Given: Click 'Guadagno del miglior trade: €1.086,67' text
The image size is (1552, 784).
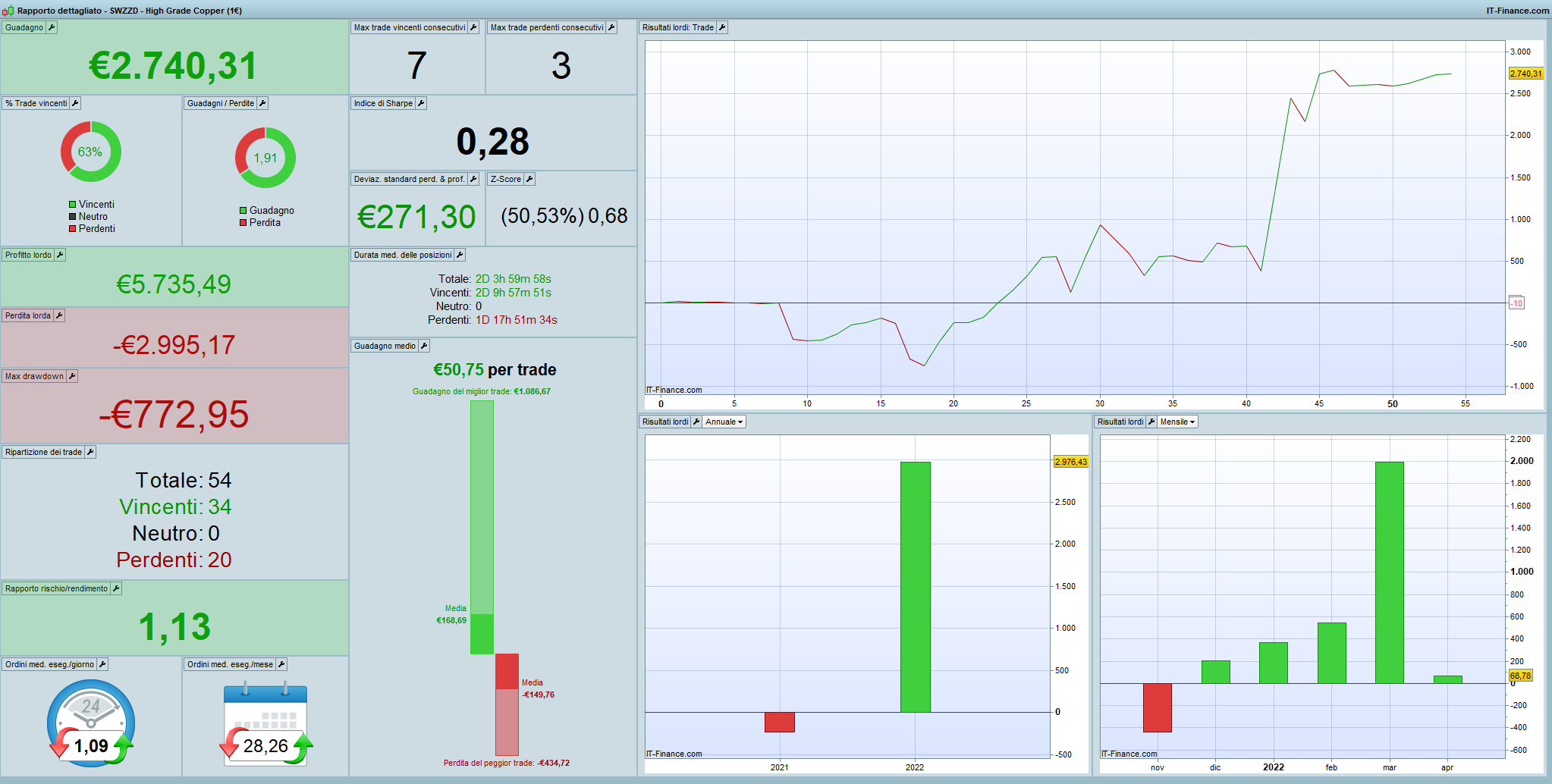Looking at the screenshot, I should point(482,392).
